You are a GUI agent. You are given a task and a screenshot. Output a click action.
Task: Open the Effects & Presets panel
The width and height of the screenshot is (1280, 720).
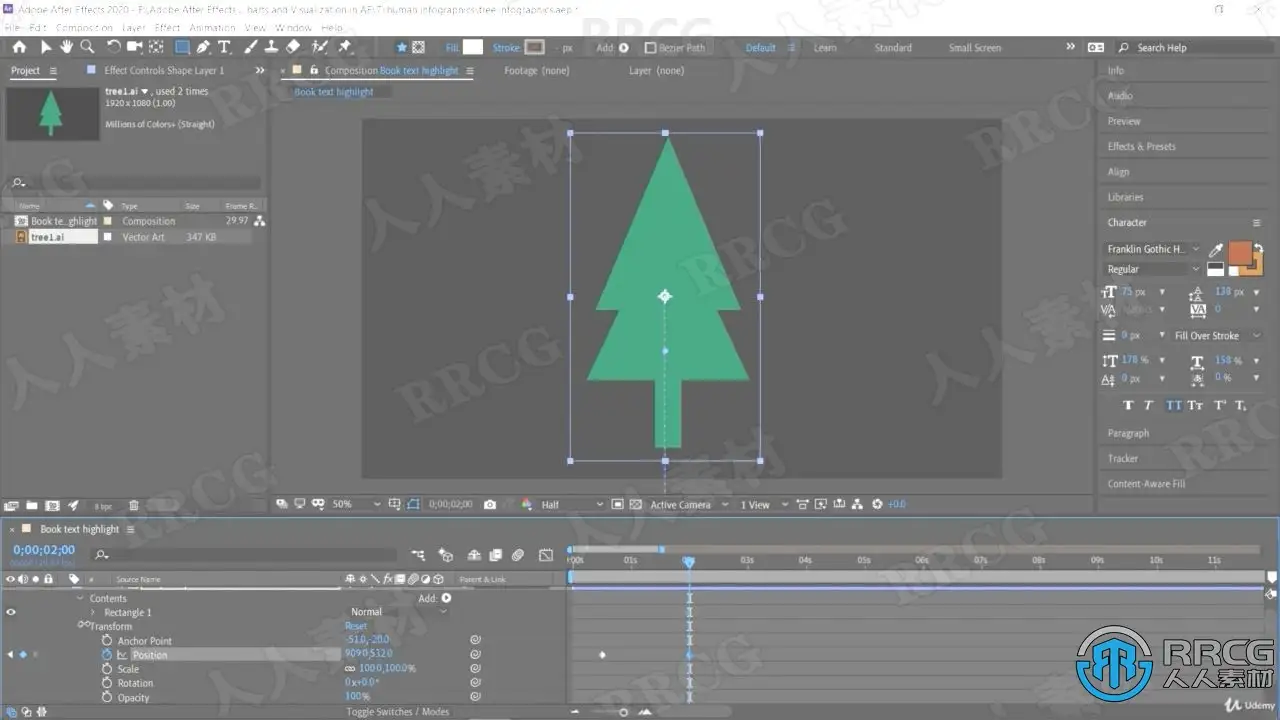[1141, 146]
